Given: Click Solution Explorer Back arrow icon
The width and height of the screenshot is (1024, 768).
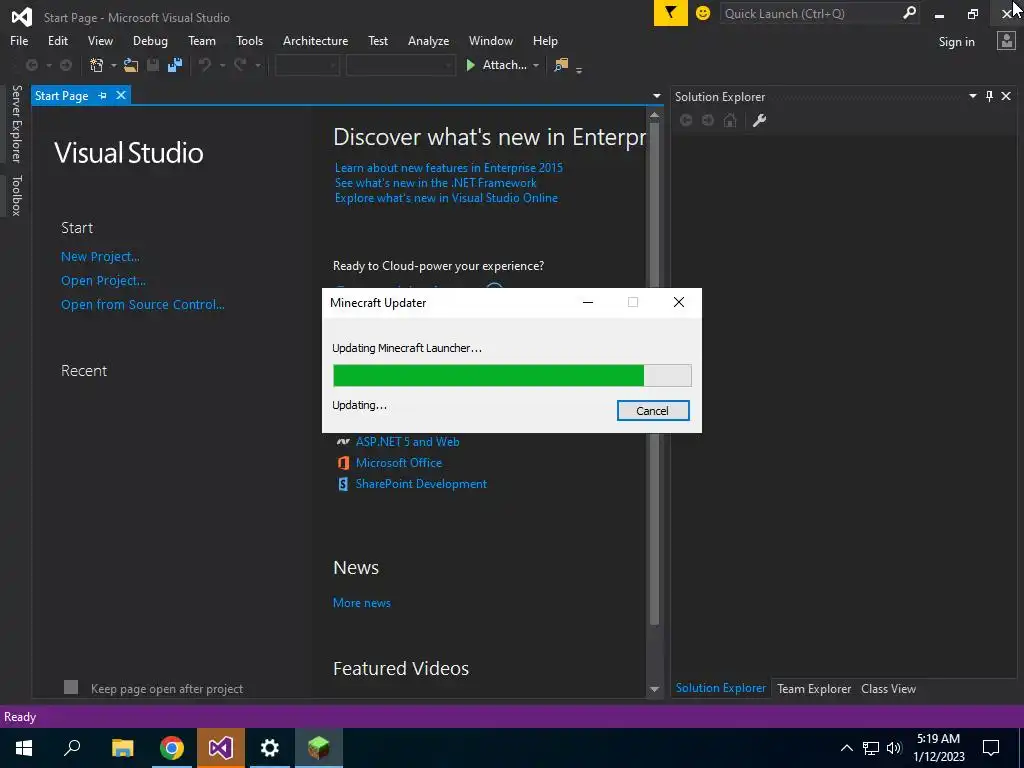Looking at the screenshot, I should [x=686, y=120].
